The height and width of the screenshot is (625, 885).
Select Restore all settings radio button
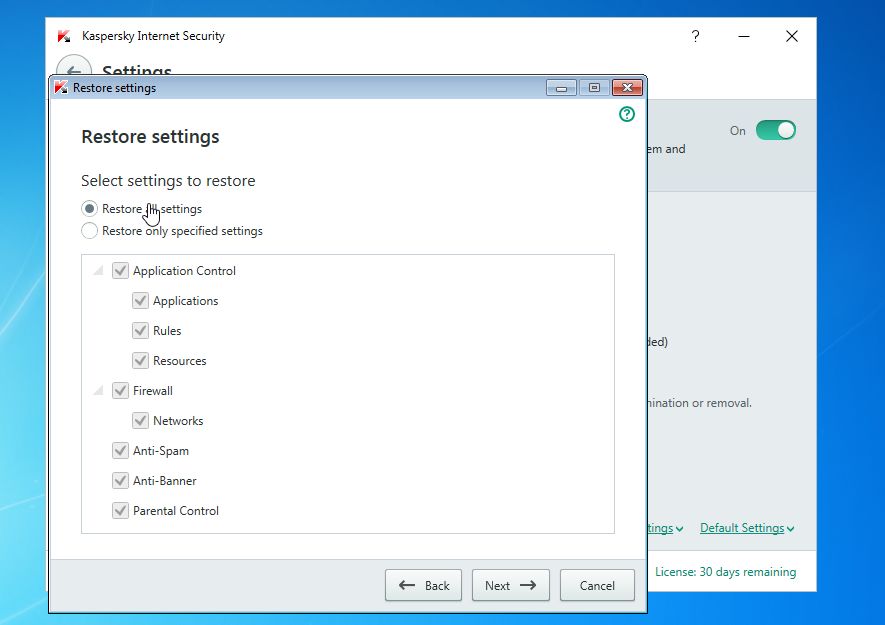point(89,209)
